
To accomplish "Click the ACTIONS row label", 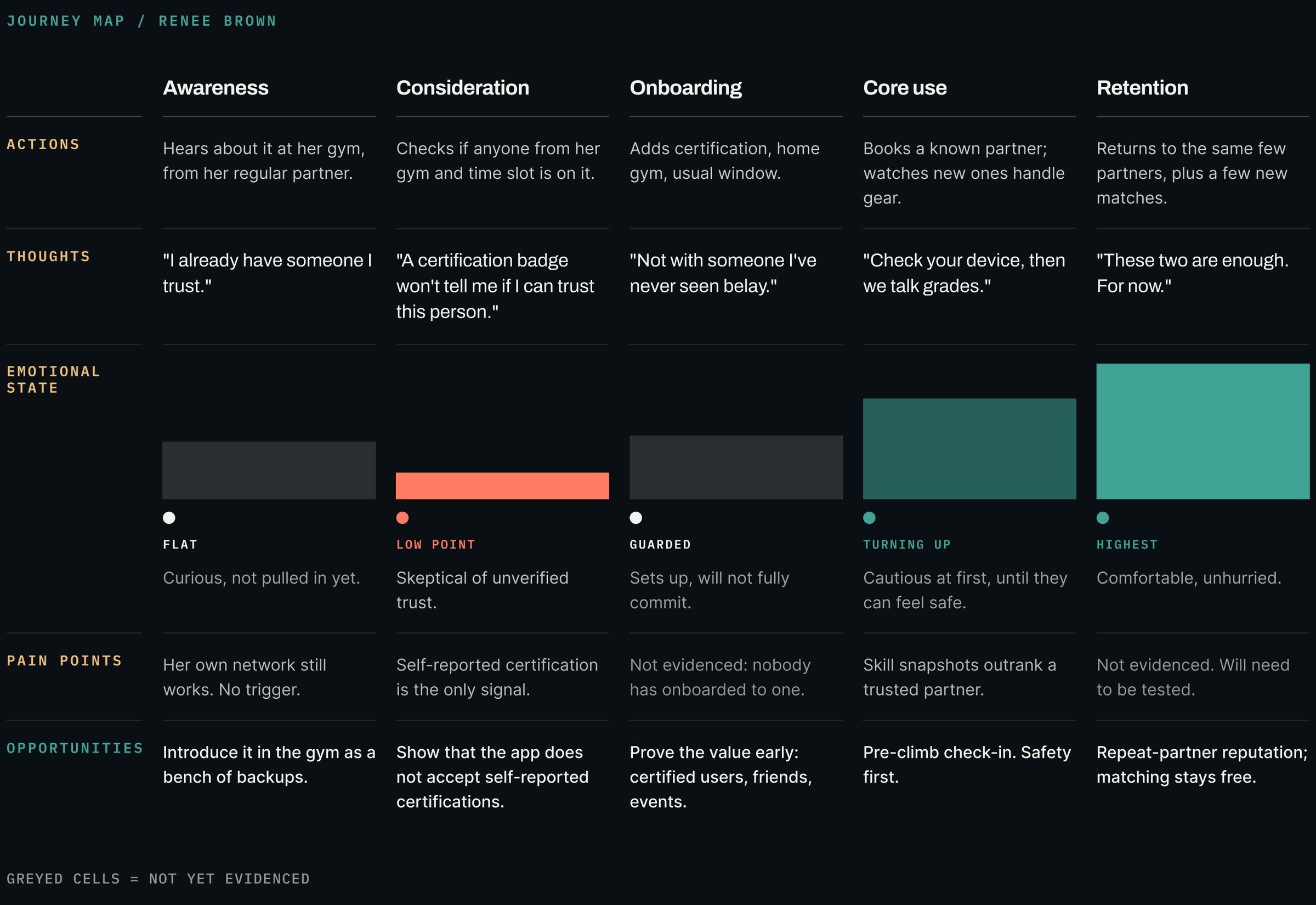I will pos(43,145).
